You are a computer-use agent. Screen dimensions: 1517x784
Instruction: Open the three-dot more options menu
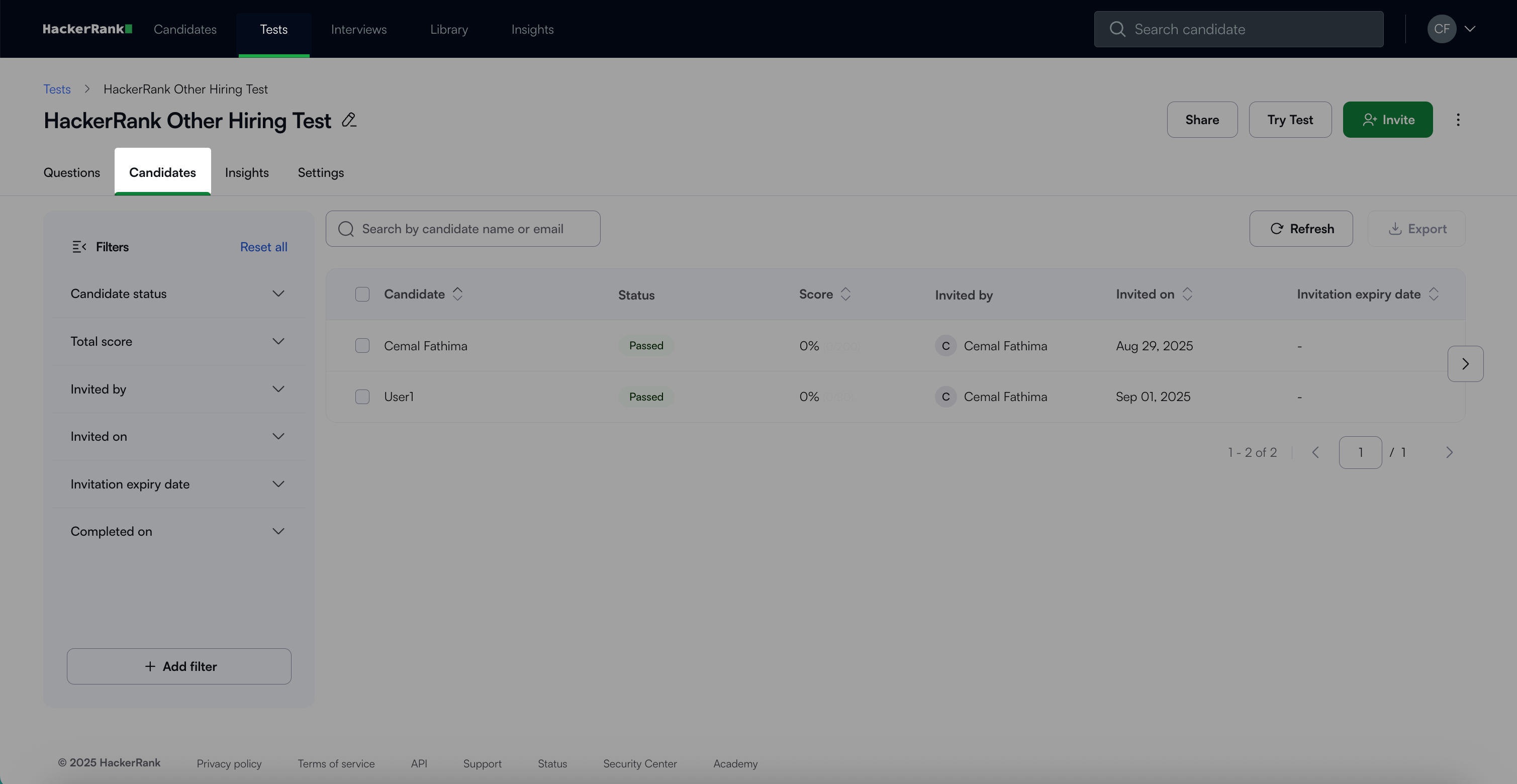click(1458, 120)
